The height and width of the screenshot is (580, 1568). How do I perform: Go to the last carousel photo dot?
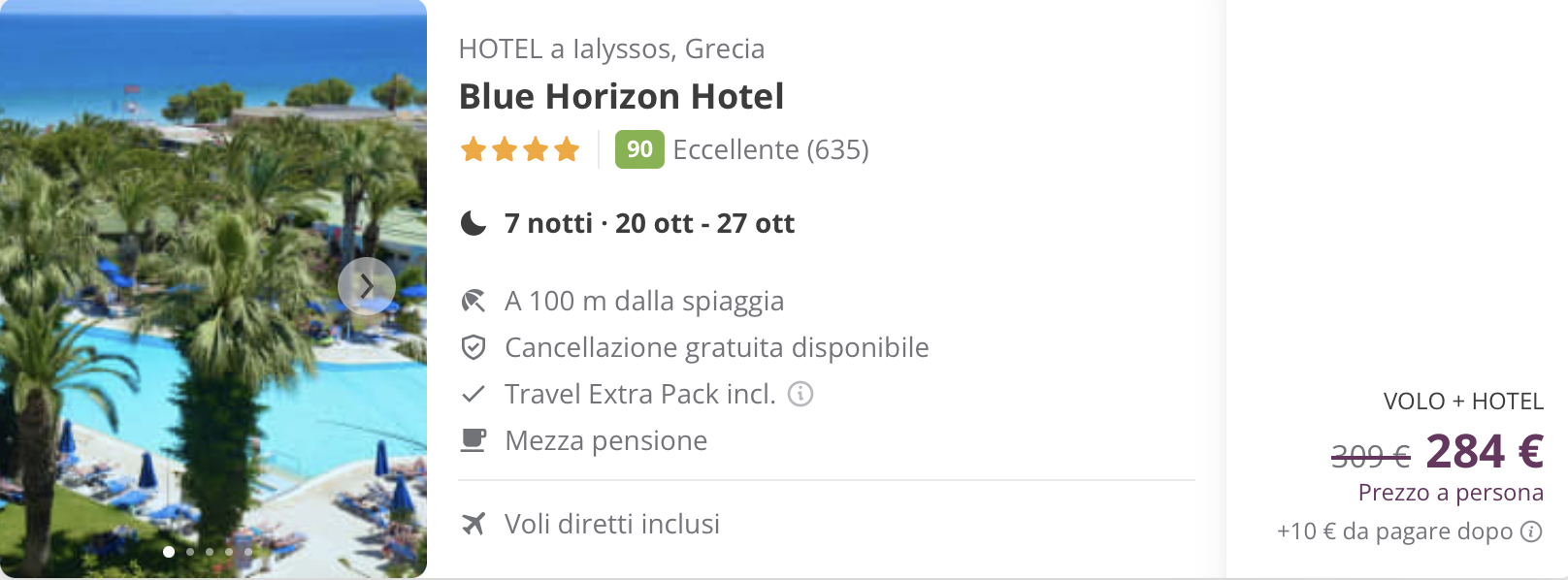coord(248,552)
